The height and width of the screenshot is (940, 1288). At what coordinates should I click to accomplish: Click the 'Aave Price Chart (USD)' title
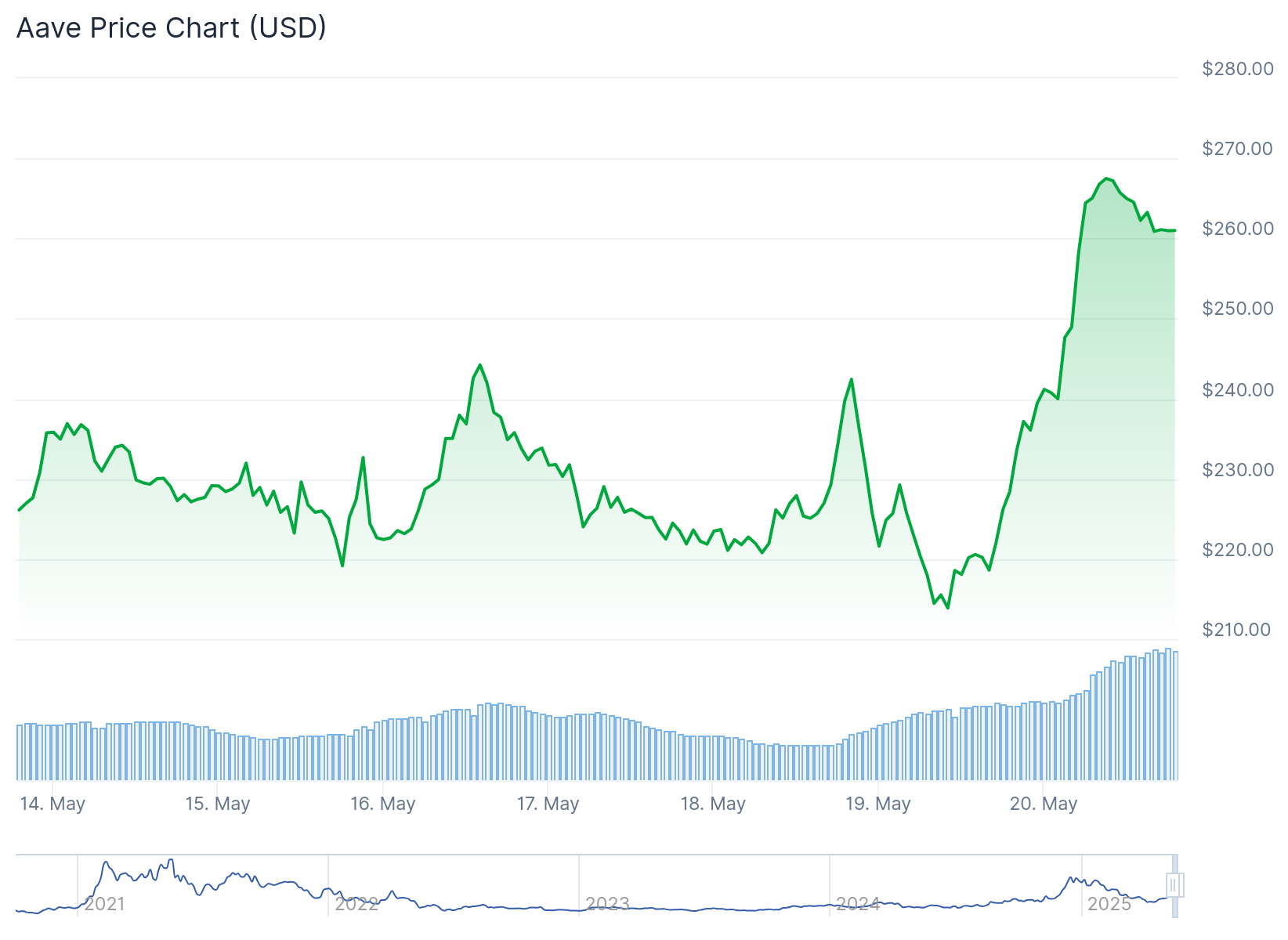coord(172,27)
